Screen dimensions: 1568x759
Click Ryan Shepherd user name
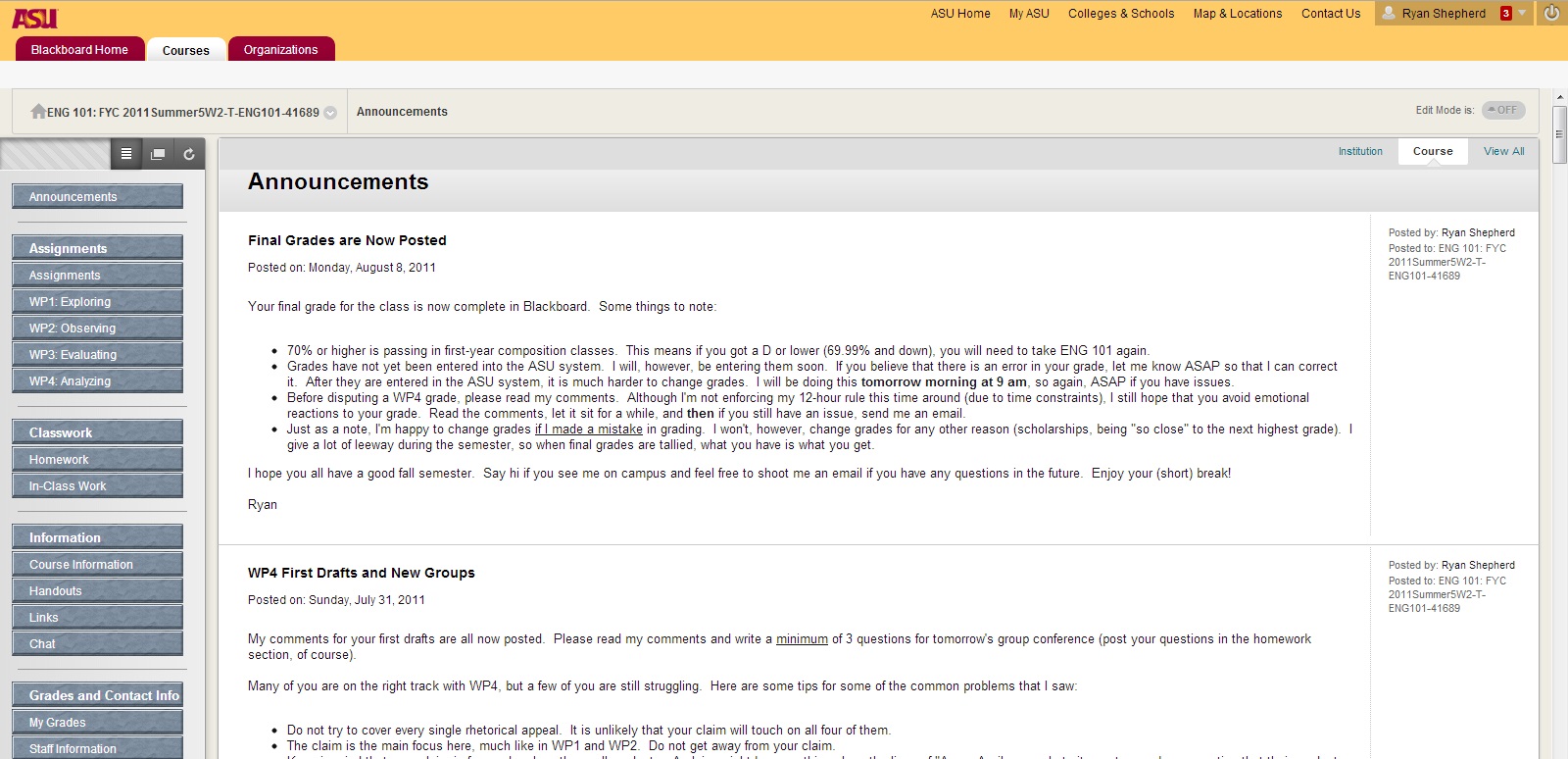click(x=1444, y=14)
